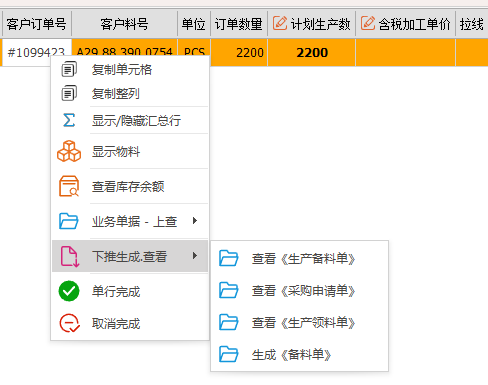
Task: Open the 业务单据 - 上查 submenu entry
Action: [x=130, y=221]
